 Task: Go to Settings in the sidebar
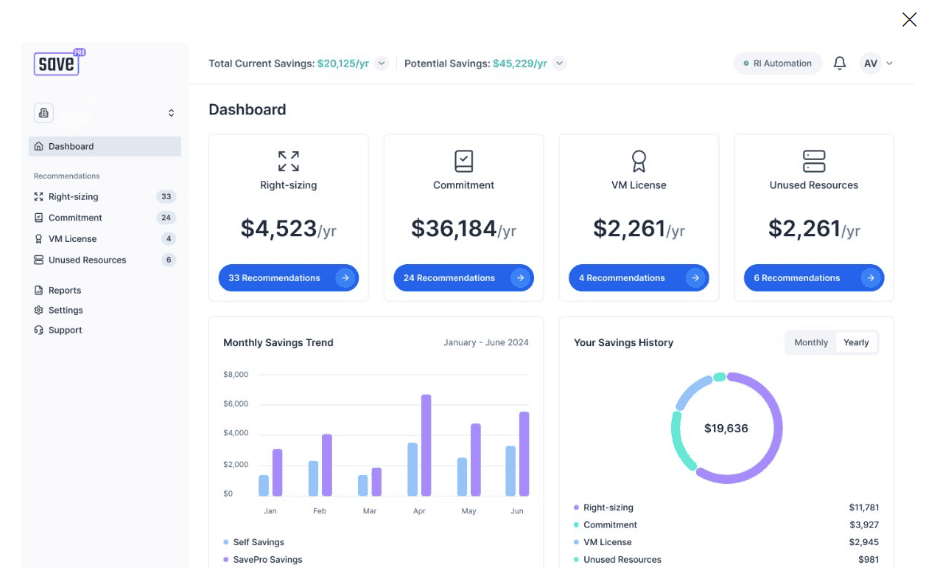pyautogui.click(x=65, y=310)
